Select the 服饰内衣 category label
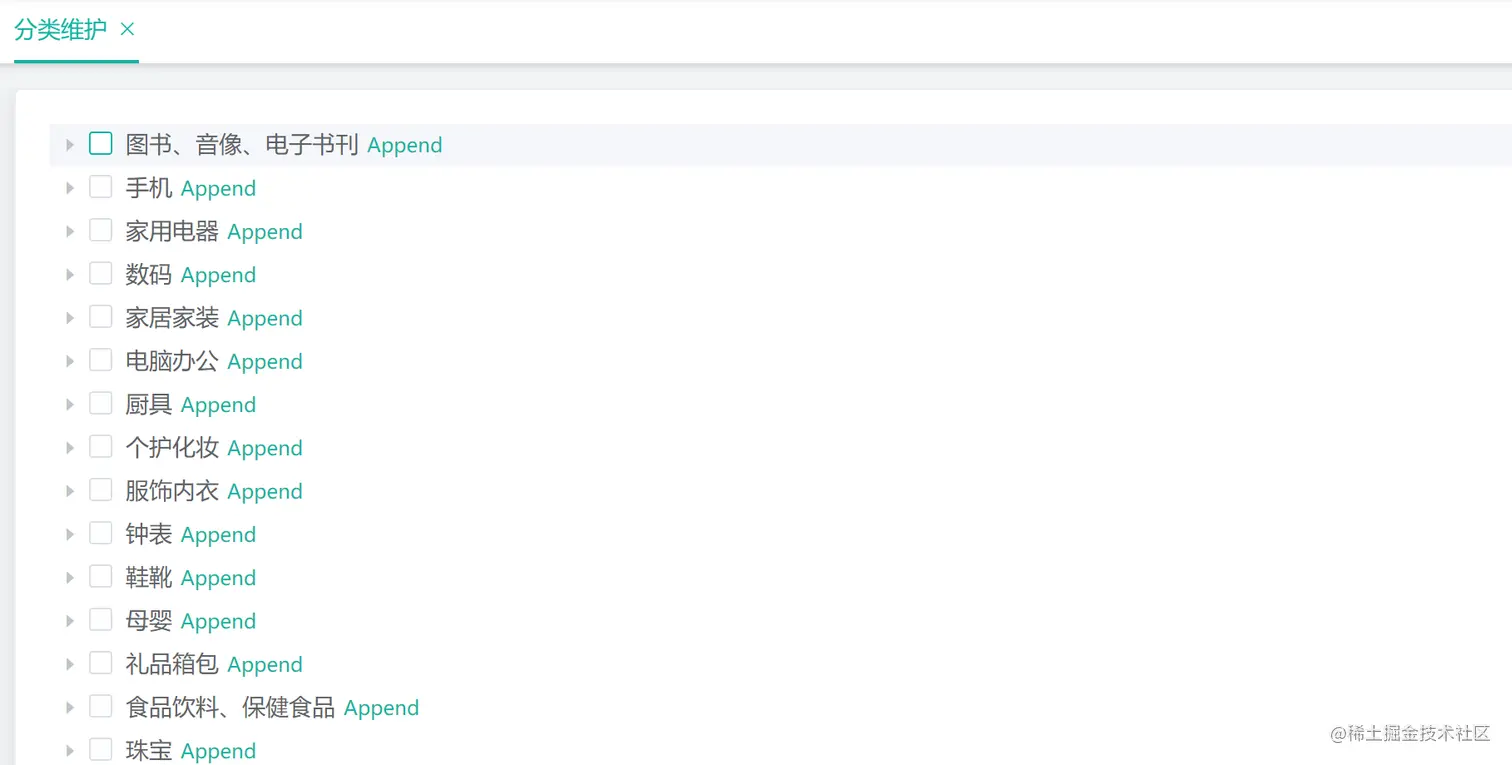The height and width of the screenshot is (765, 1512). [x=172, y=491]
